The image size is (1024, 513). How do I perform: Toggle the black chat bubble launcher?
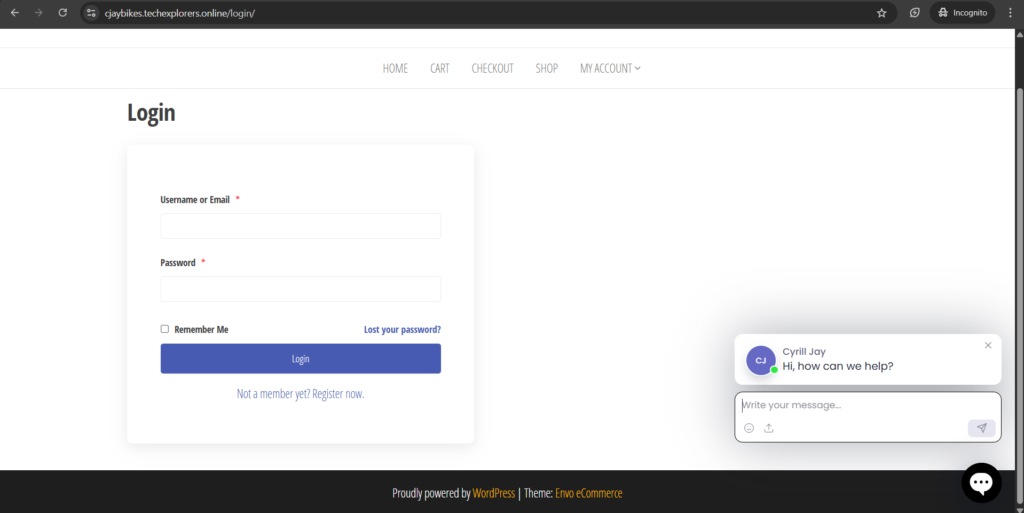(981, 483)
